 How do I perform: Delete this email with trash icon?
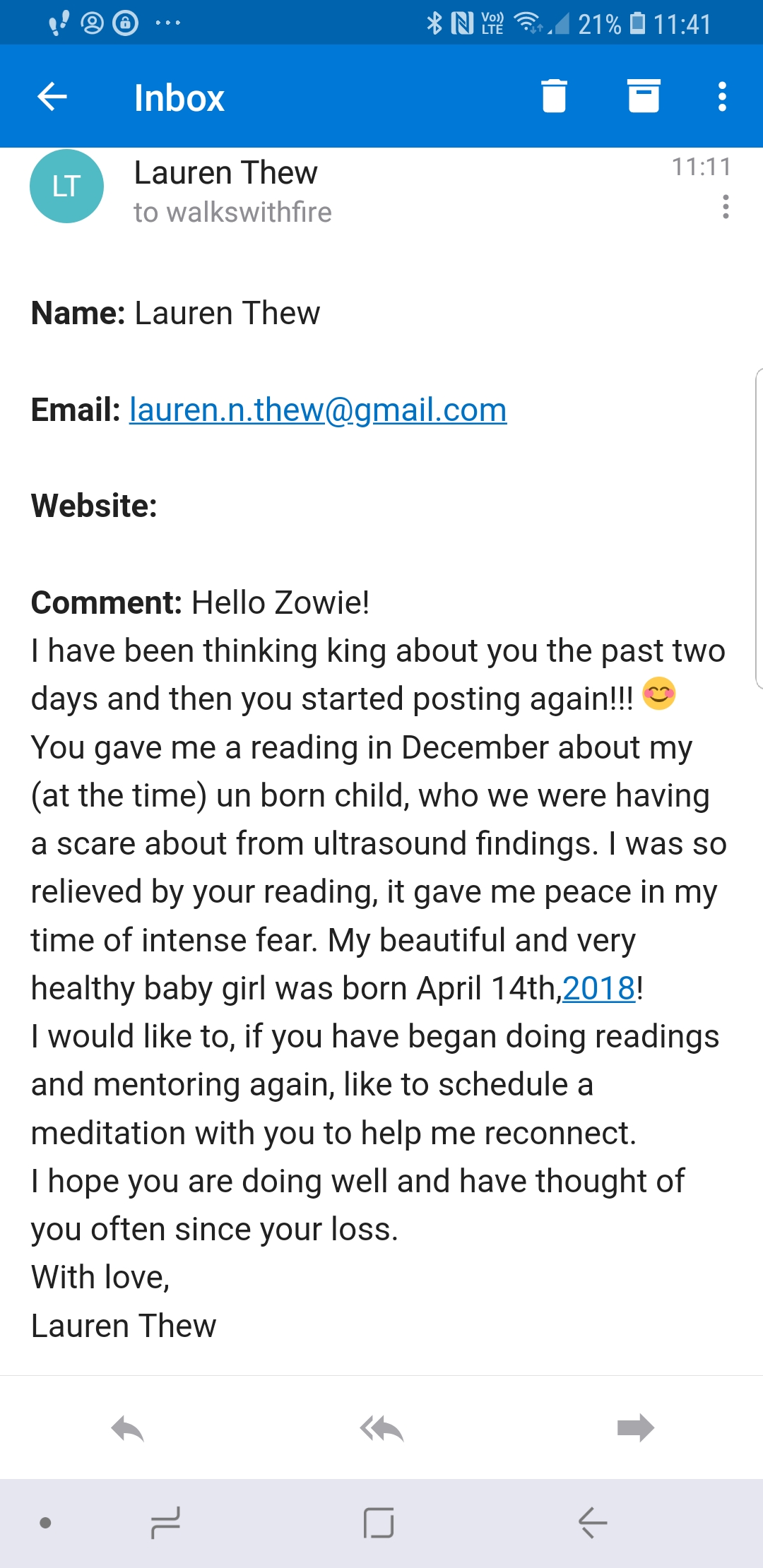[x=554, y=96]
